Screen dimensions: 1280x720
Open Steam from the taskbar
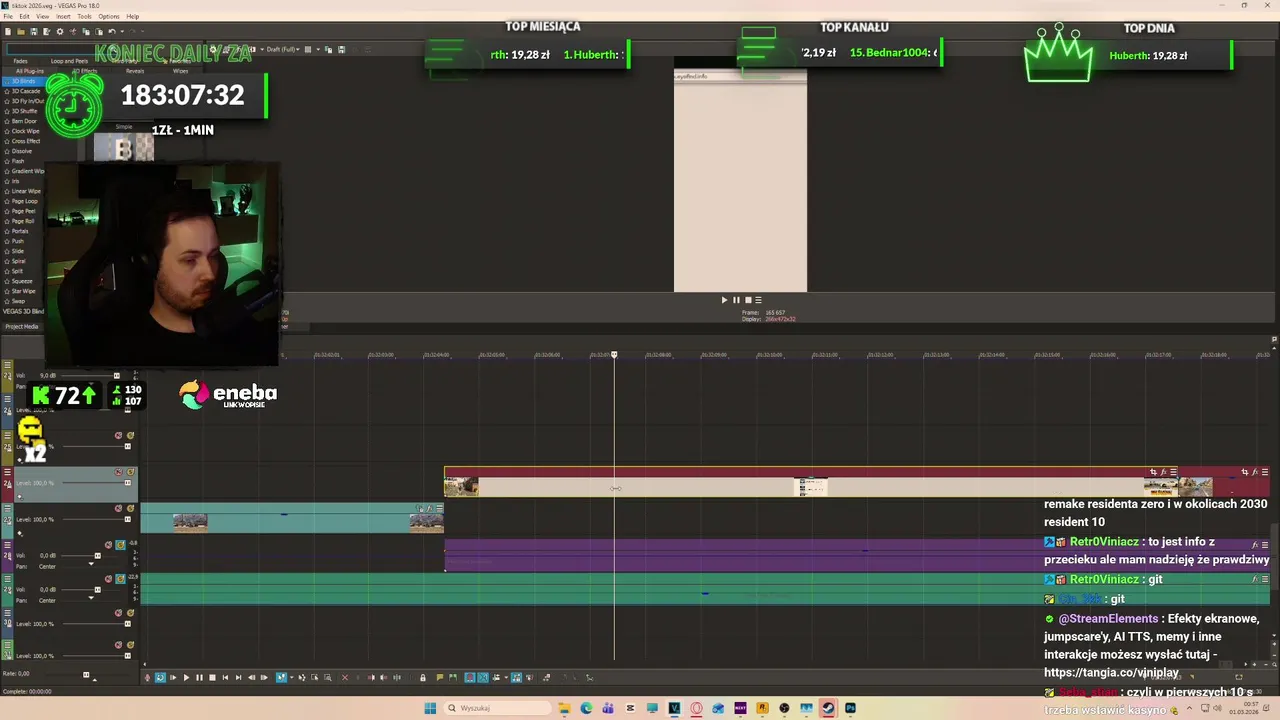click(x=828, y=708)
